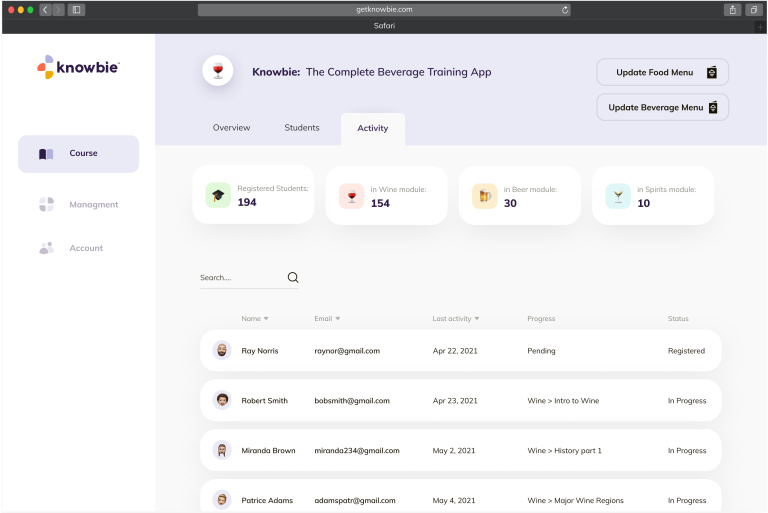Sort by Last activity column arrow

coord(477,319)
